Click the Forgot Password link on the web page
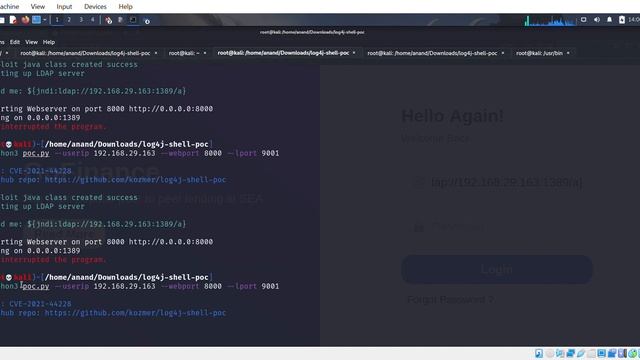The width and height of the screenshot is (640, 360). (450, 300)
